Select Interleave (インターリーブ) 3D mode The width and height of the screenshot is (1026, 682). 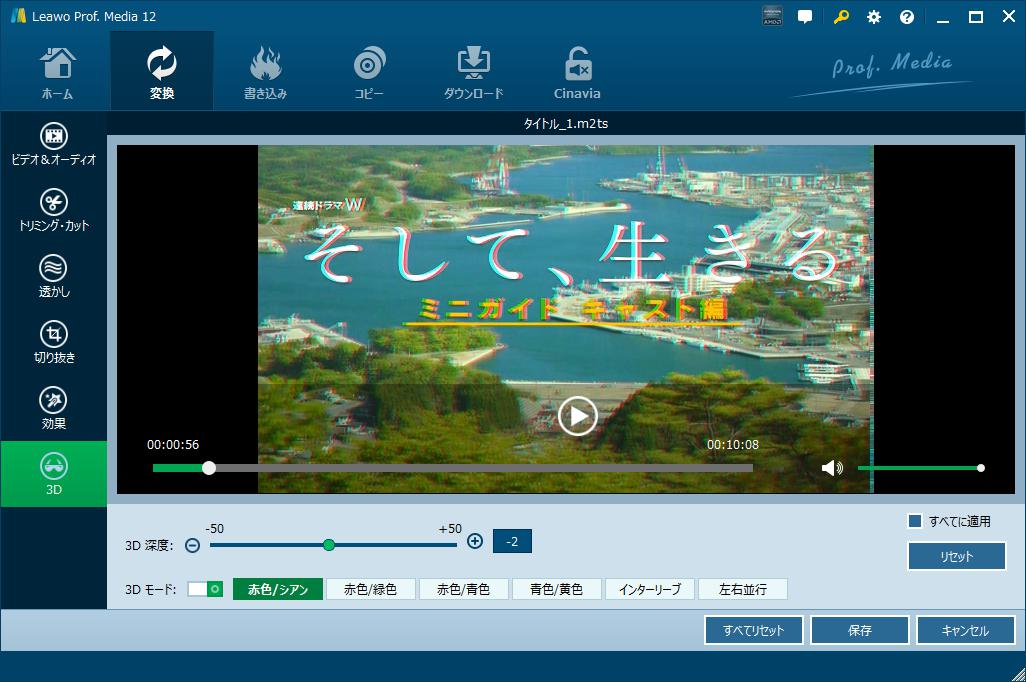click(x=650, y=589)
